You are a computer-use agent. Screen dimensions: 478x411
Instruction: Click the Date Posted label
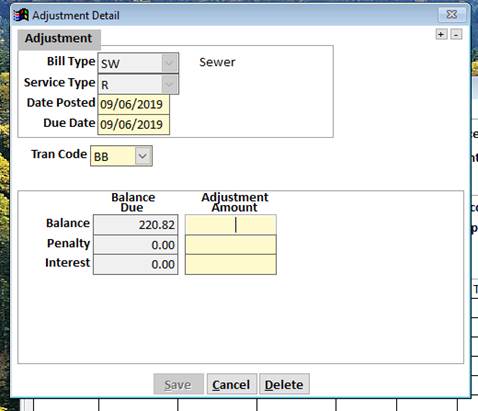point(61,103)
